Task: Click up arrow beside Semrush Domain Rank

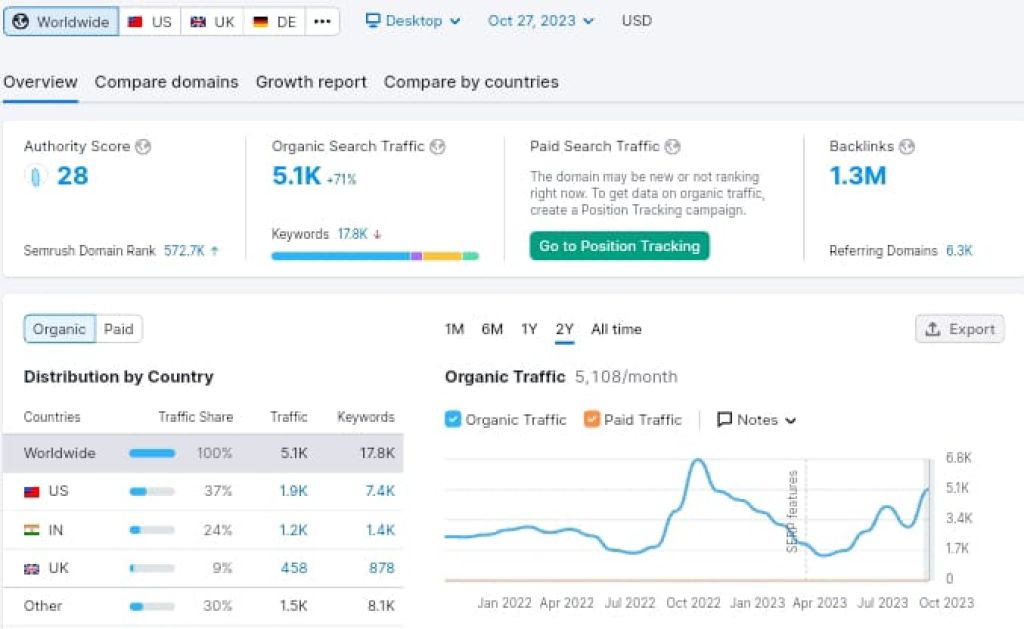Action: (214, 250)
